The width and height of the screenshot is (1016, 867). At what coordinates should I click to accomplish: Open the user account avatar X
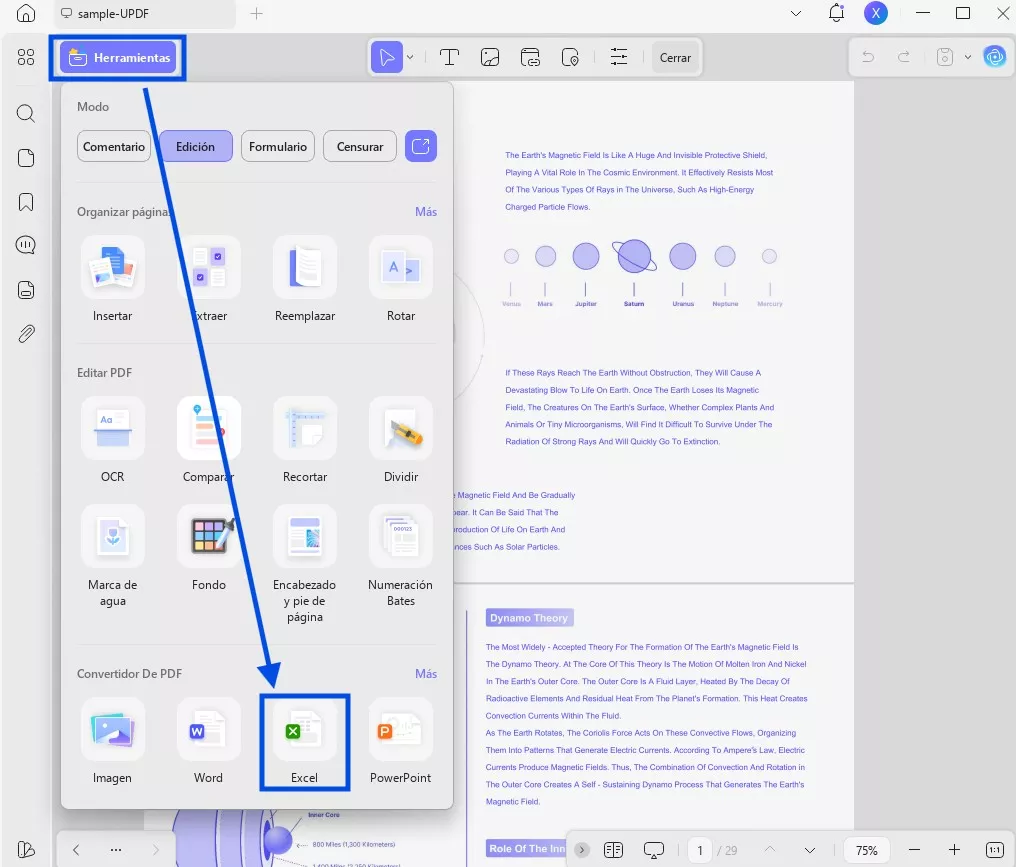click(x=875, y=13)
